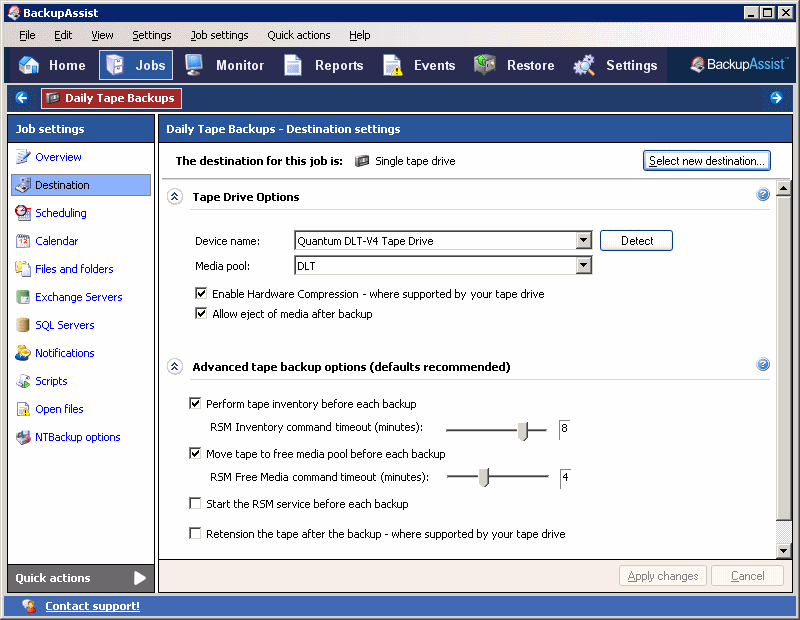Screen dimensions: 800x620
Task: Open the Quick actions menu
Action: [298, 35]
